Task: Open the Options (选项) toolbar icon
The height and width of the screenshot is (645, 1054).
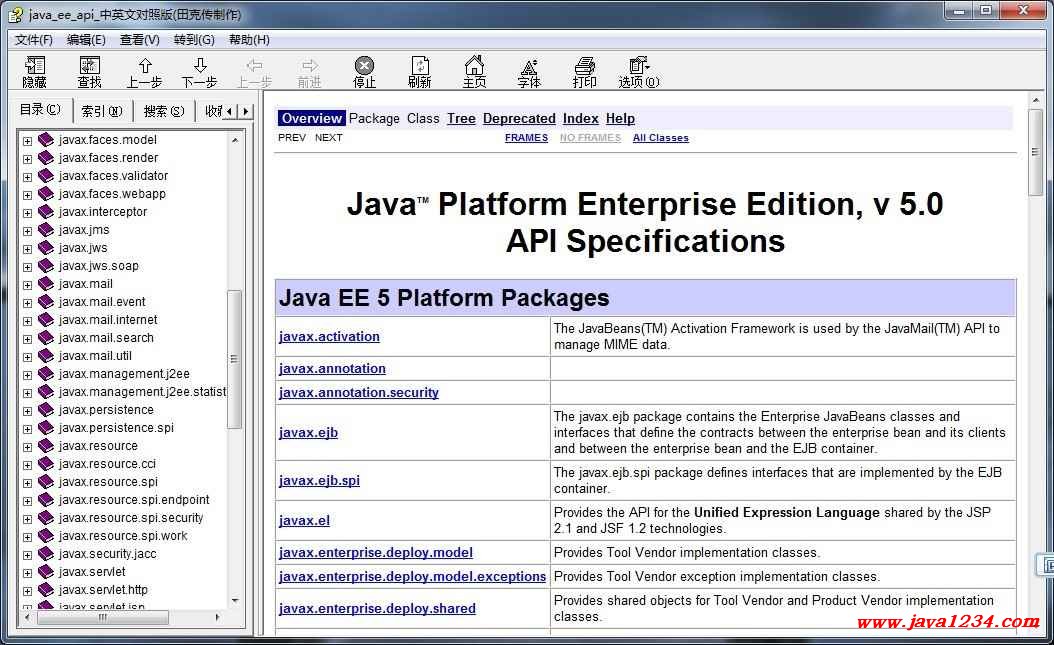Action: pos(639,72)
